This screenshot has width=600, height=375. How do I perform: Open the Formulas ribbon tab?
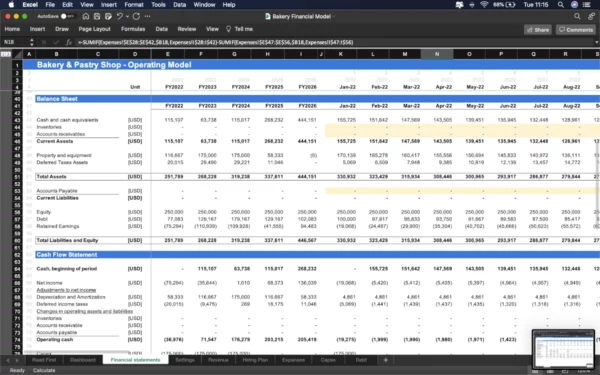coord(133,29)
